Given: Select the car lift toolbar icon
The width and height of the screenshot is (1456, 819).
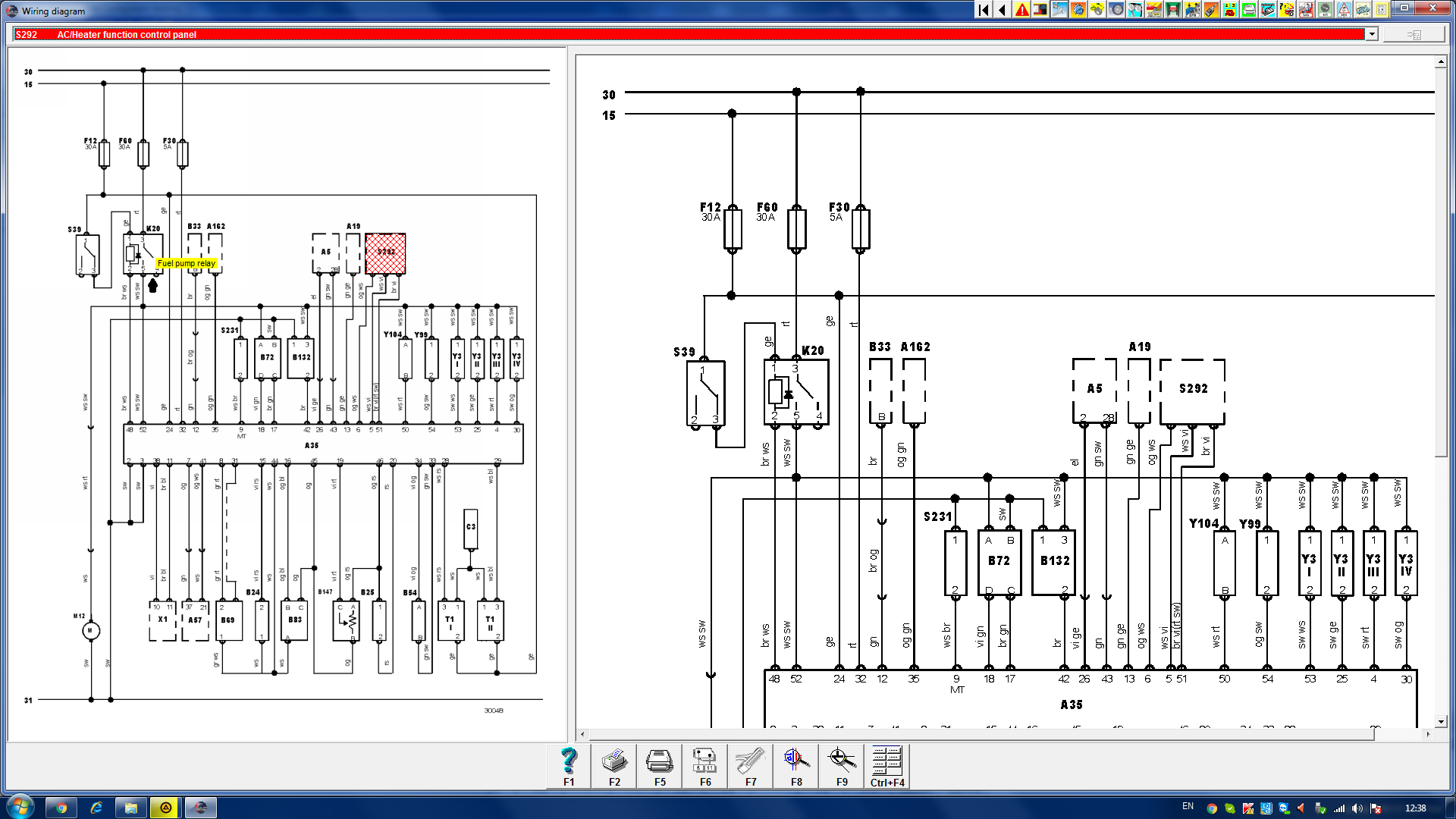Looking at the screenshot, I should click(1173, 10).
